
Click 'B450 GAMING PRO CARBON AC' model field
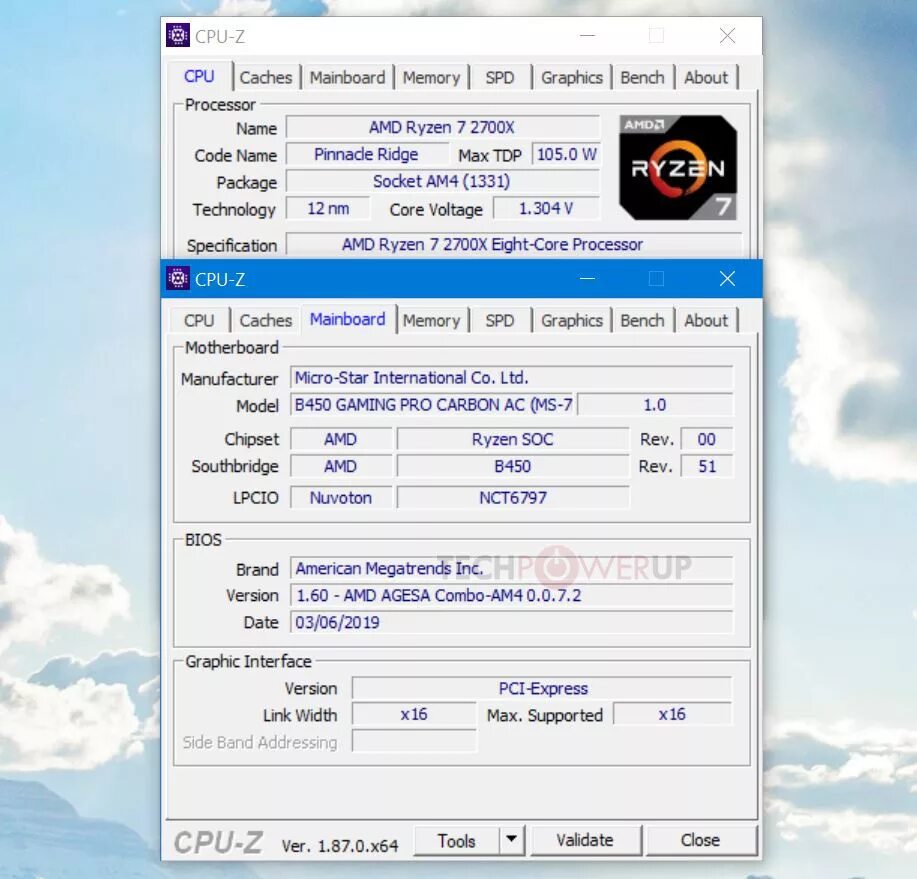point(433,405)
